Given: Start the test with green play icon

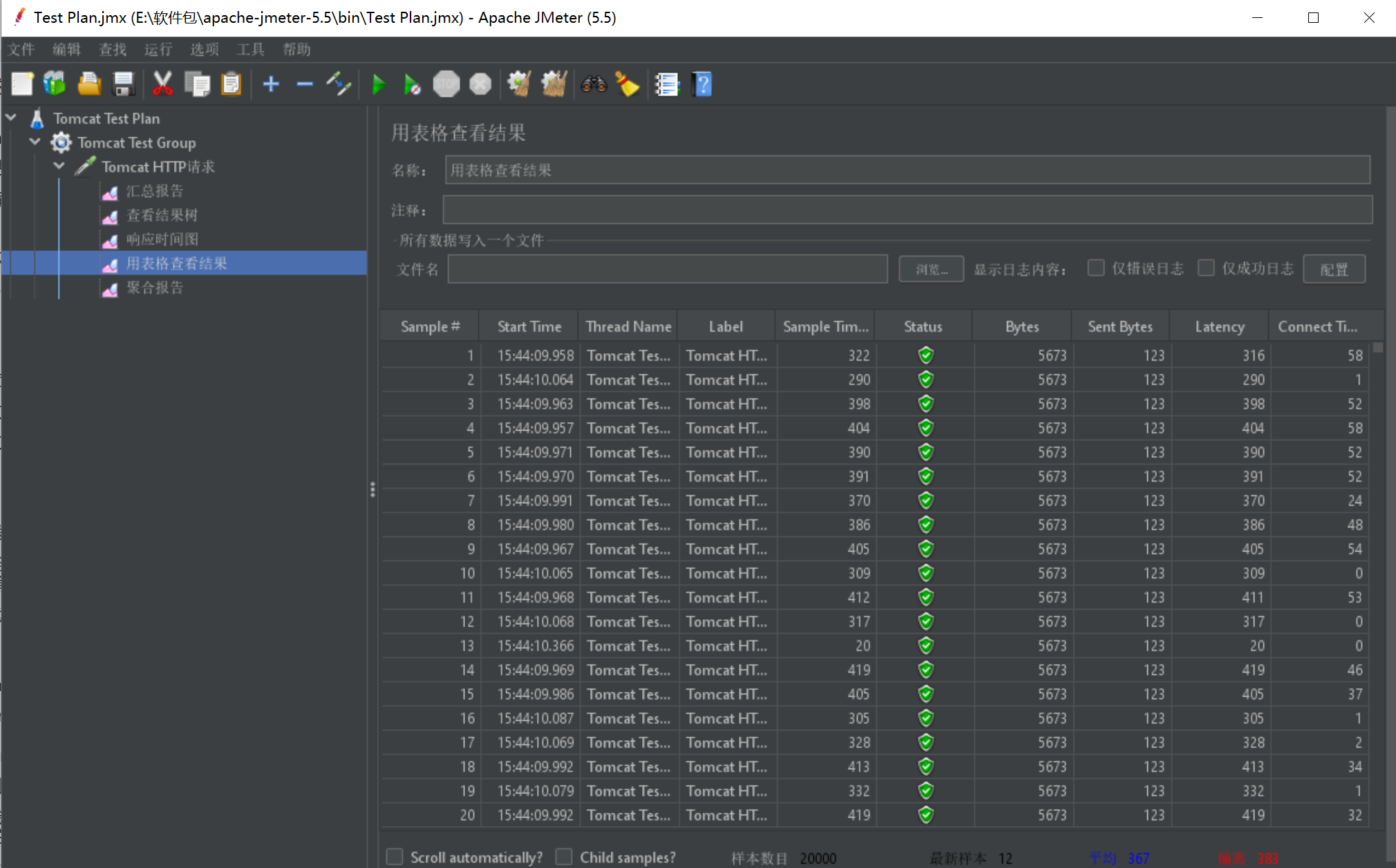Looking at the screenshot, I should 379,84.
